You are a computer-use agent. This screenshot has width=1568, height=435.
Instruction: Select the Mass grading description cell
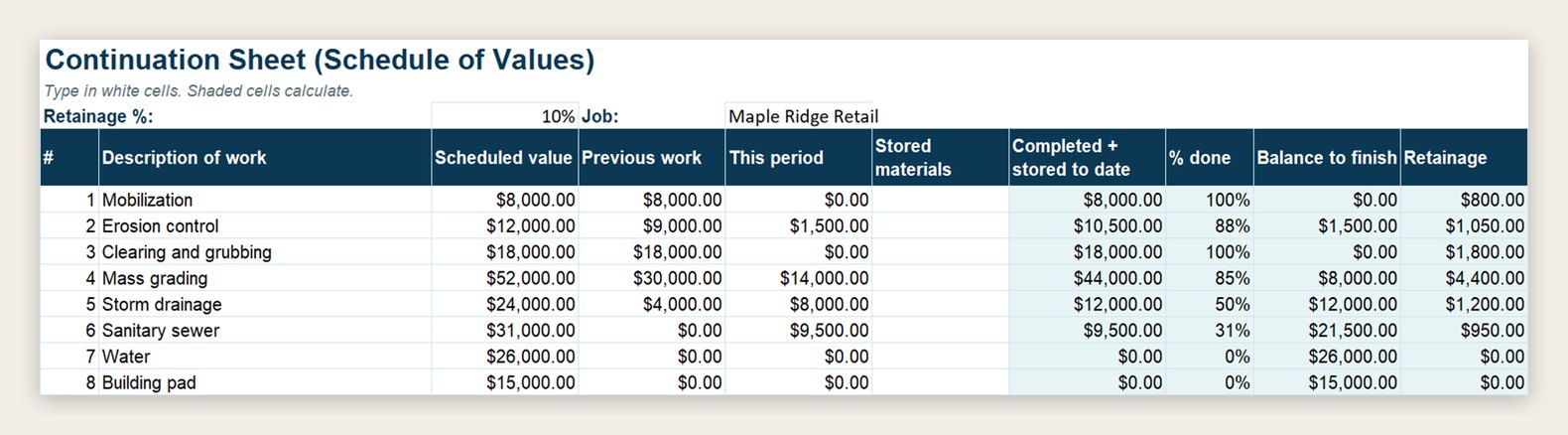click(265, 278)
